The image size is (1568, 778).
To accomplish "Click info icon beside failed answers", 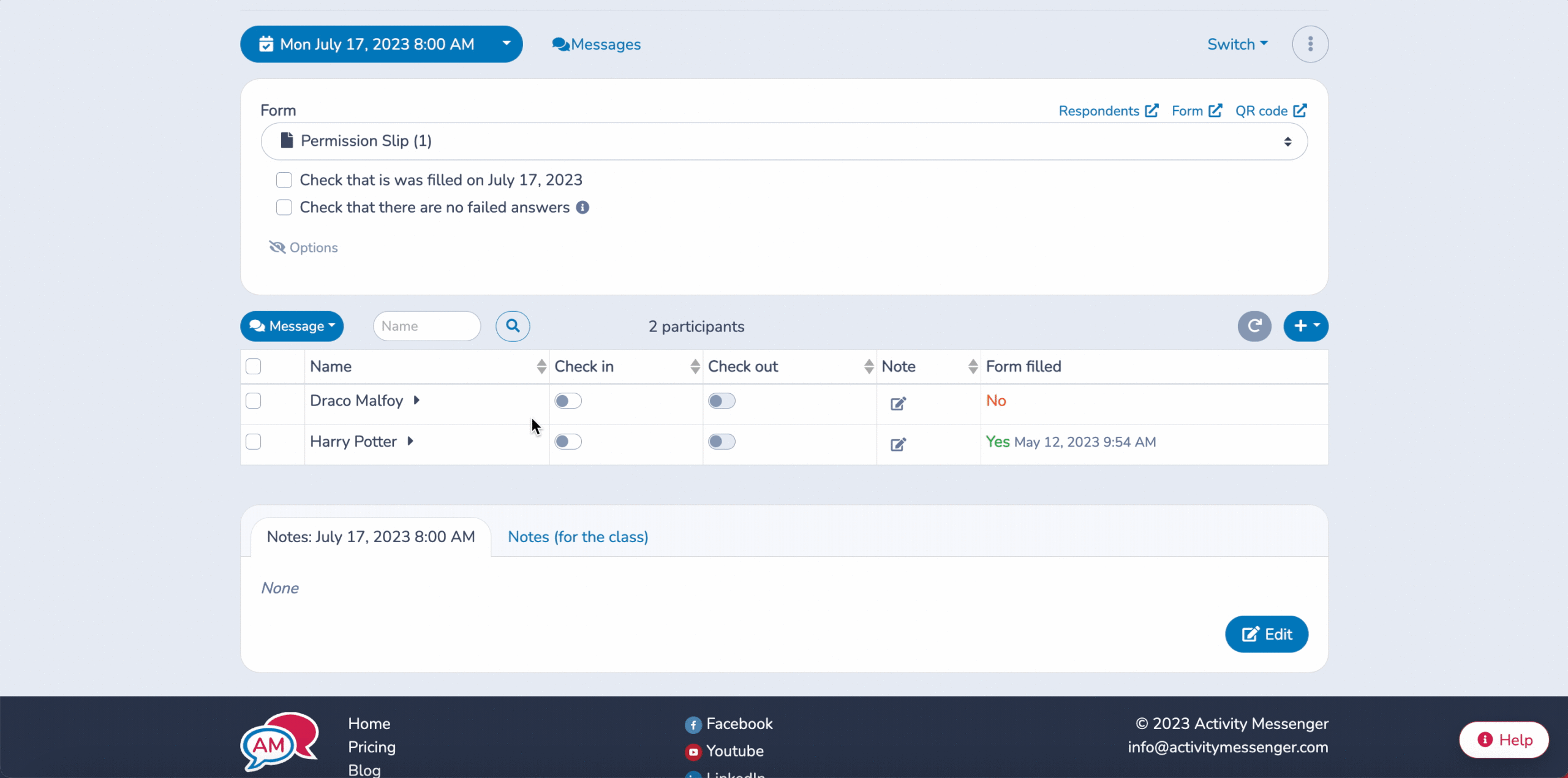I will (x=582, y=208).
